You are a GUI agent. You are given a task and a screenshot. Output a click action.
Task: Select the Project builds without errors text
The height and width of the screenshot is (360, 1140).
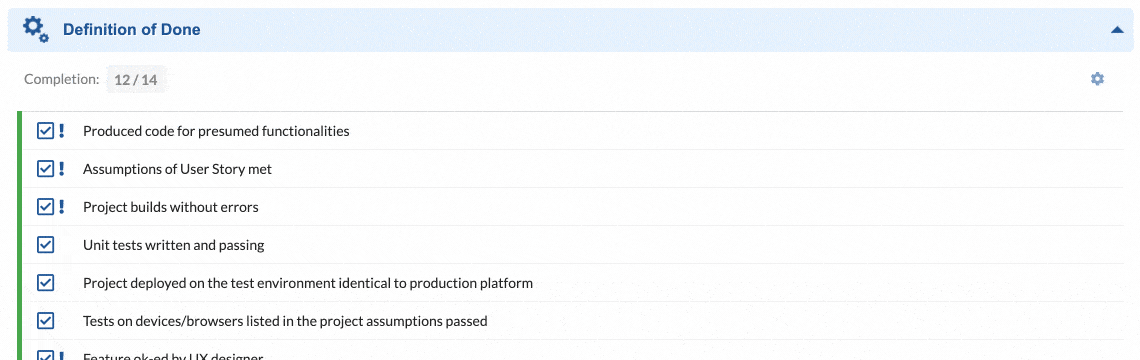[171, 207]
